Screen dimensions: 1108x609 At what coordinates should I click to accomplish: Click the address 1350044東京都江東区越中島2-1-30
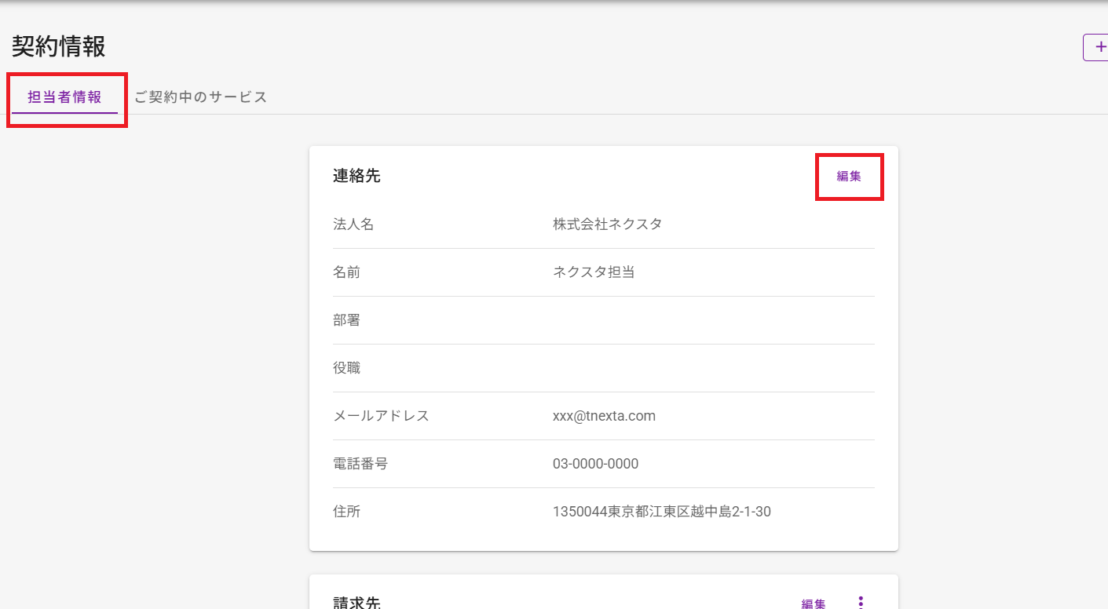[661, 512]
